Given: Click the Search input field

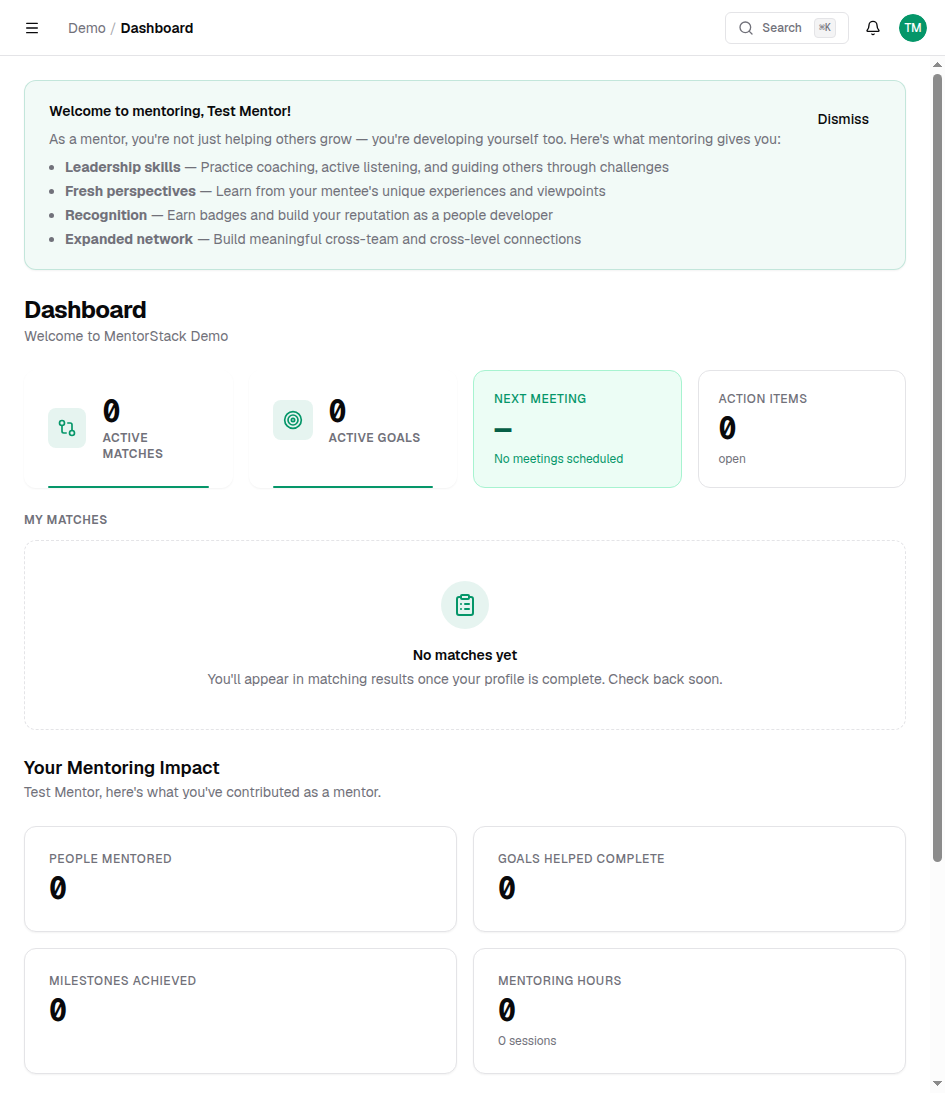Looking at the screenshot, I should tap(787, 27).
